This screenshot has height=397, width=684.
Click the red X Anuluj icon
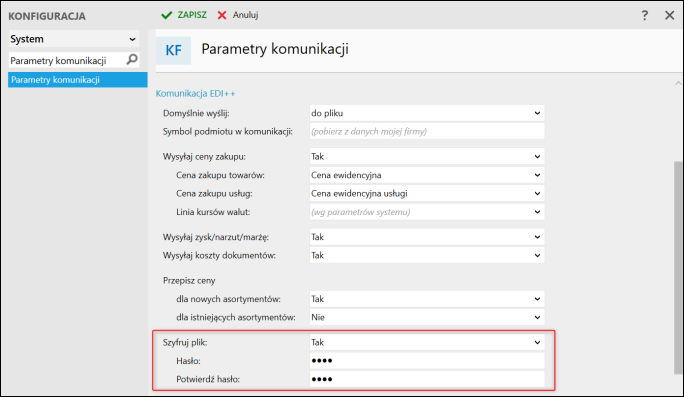click(222, 15)
